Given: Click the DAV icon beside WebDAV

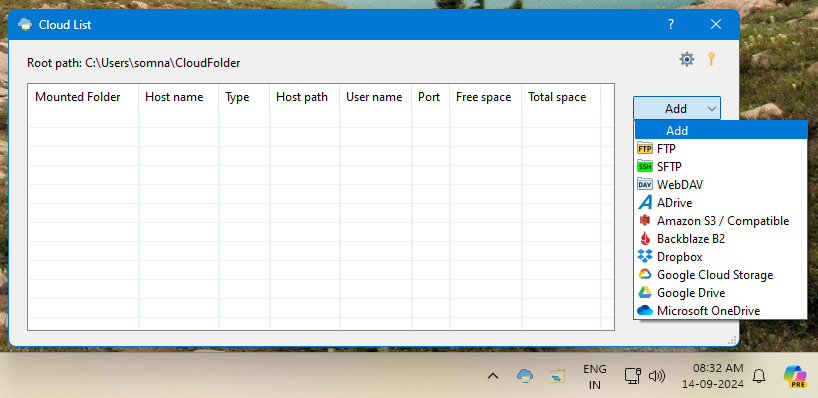Looking at the screenshot, I should point(645,185).
